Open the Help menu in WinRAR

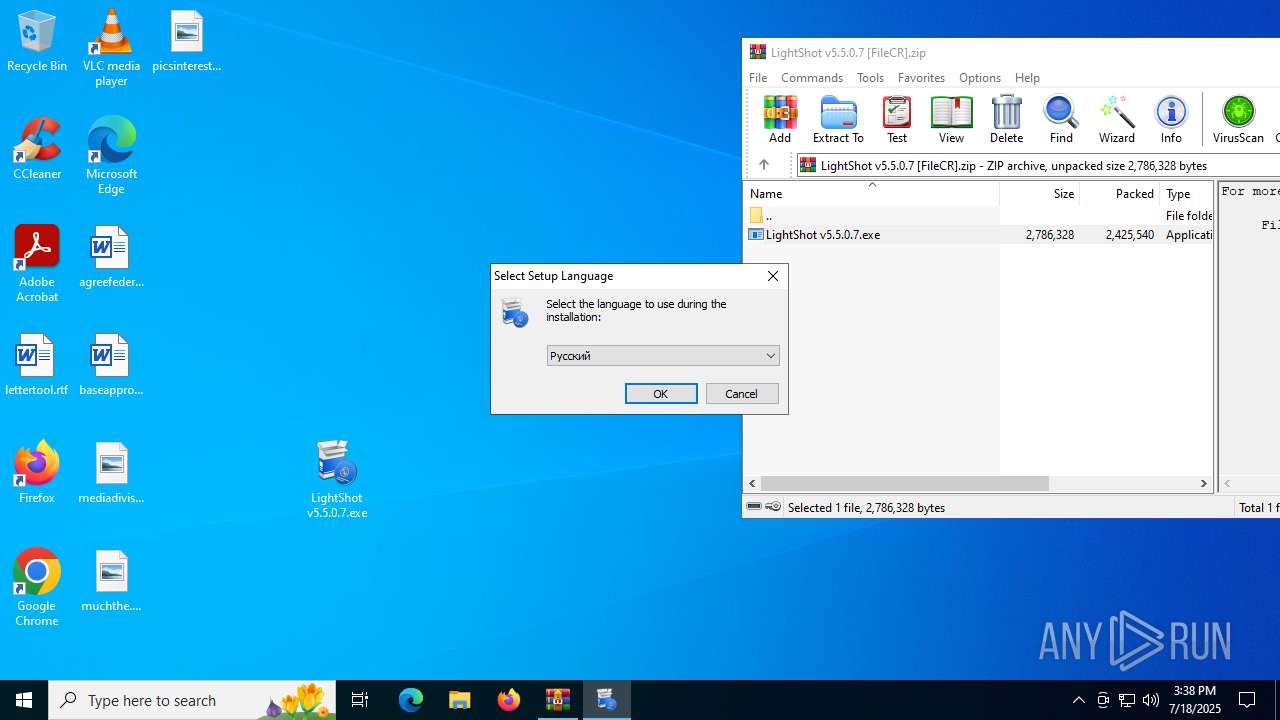point(1027,77)
